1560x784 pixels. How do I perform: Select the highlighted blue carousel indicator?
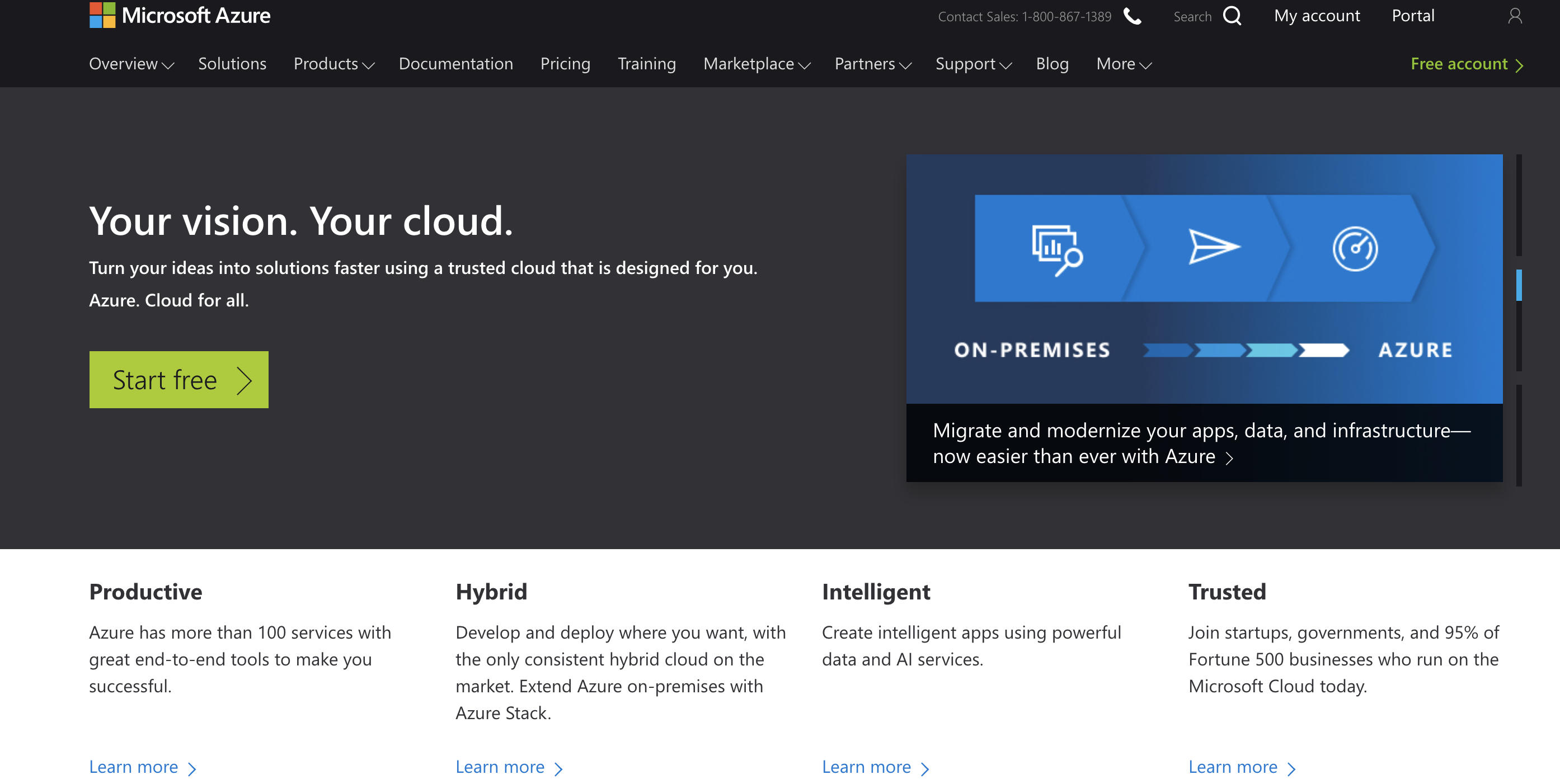coord(1518,285)
